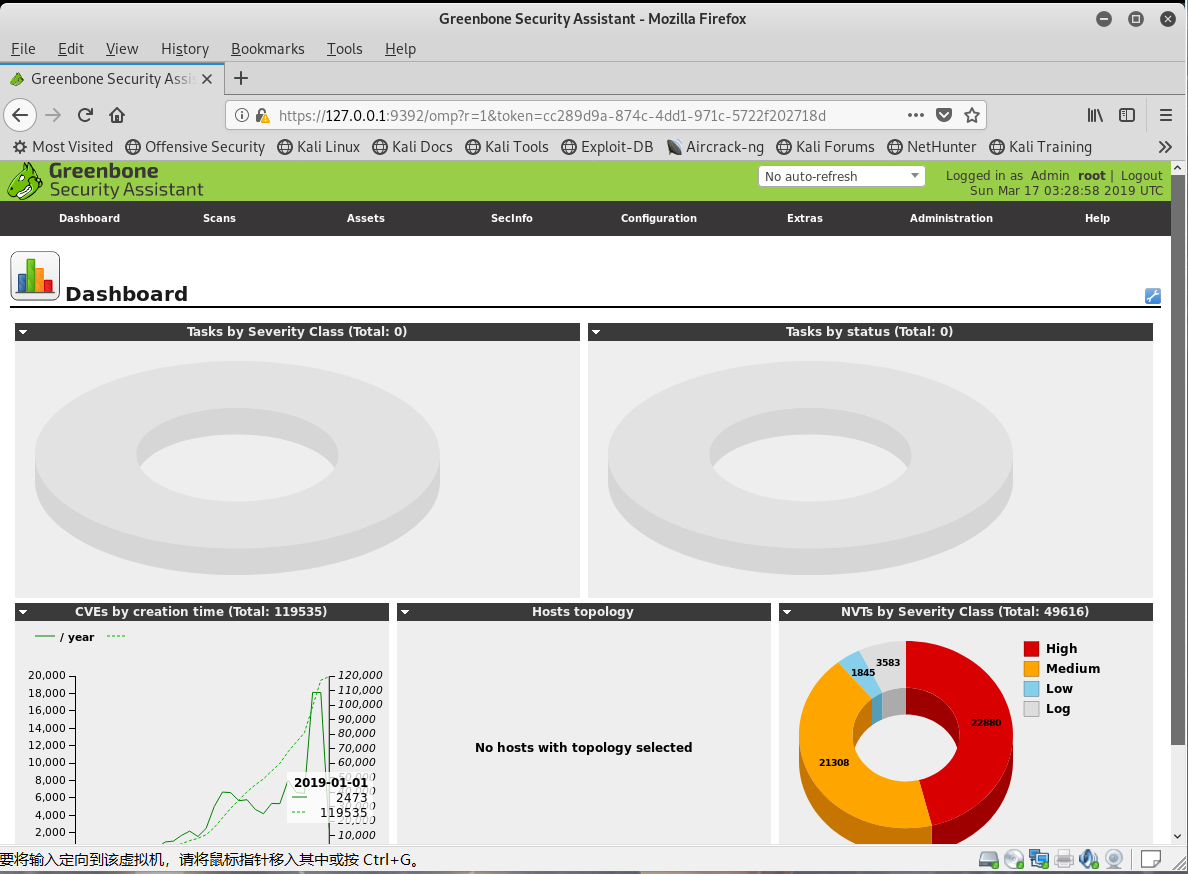The image size is (1188, 874).
Task: Open the SecInfo navigation menu
Action: (x=511, y=218)
